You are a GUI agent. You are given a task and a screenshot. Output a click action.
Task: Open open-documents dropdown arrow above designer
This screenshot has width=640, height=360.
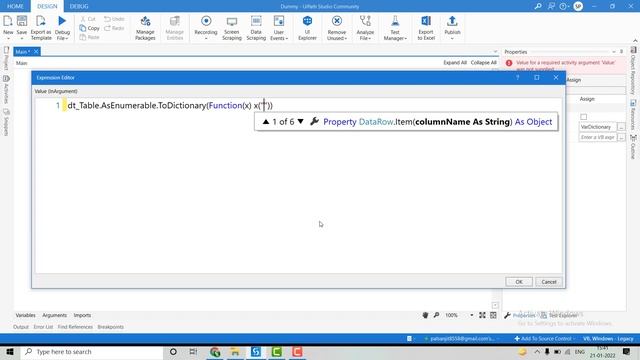click(x=495, y=52)
